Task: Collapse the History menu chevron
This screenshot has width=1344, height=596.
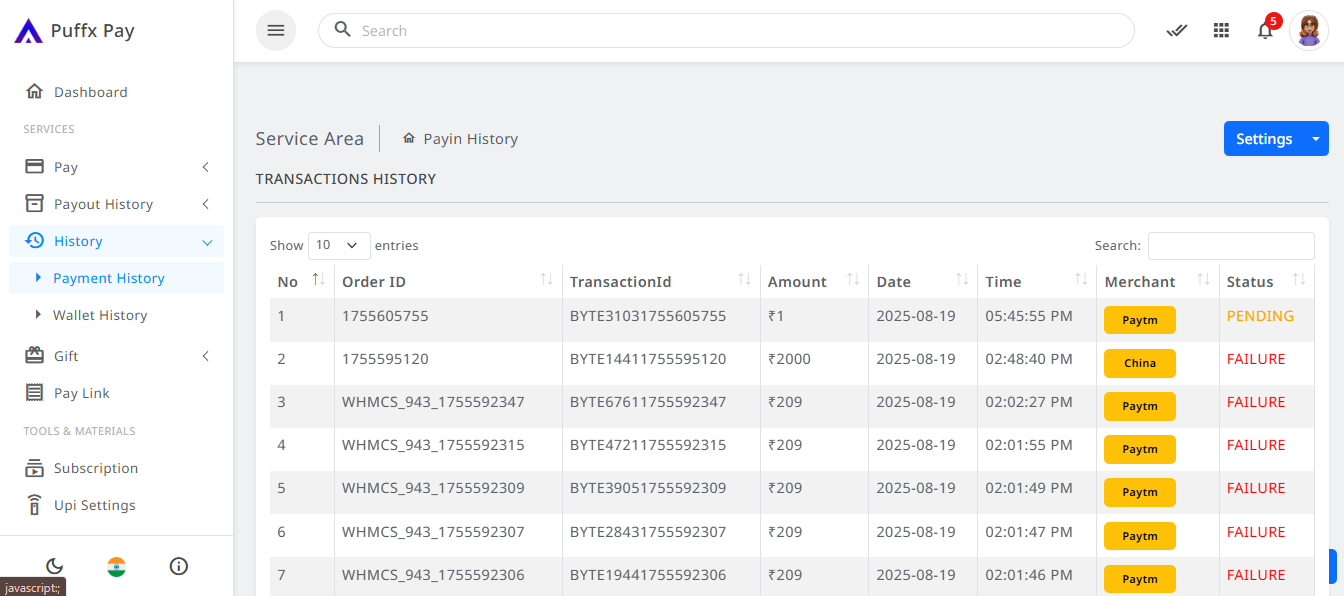Action: point(207,241)
